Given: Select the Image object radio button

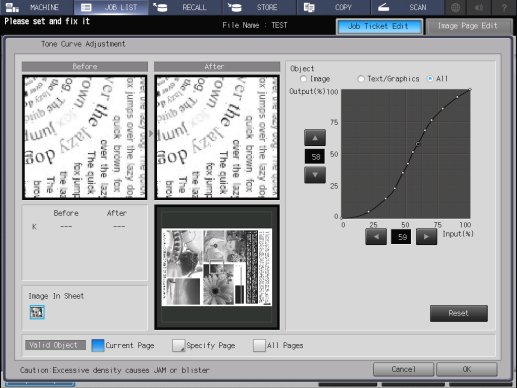Looking at the screenshot, I should click(303, 79).
